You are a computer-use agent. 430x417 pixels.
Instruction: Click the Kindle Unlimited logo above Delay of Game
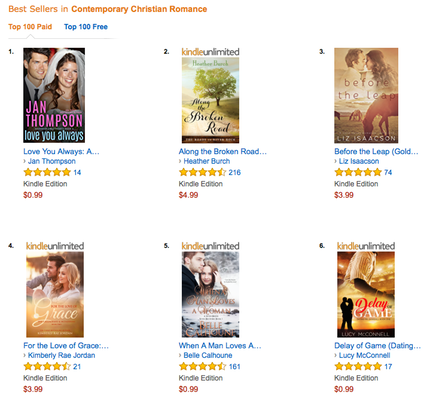(366, 246)
